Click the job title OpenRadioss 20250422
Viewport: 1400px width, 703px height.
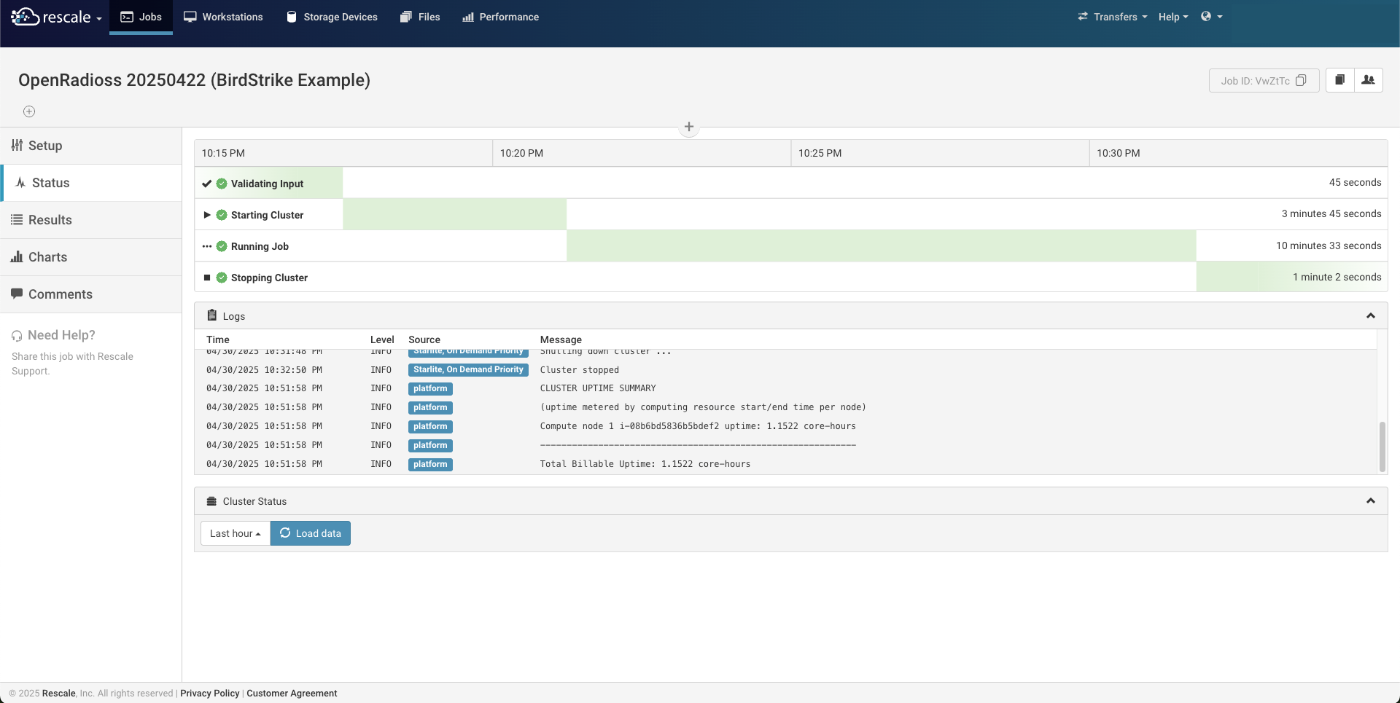click(x=194, y=80)
